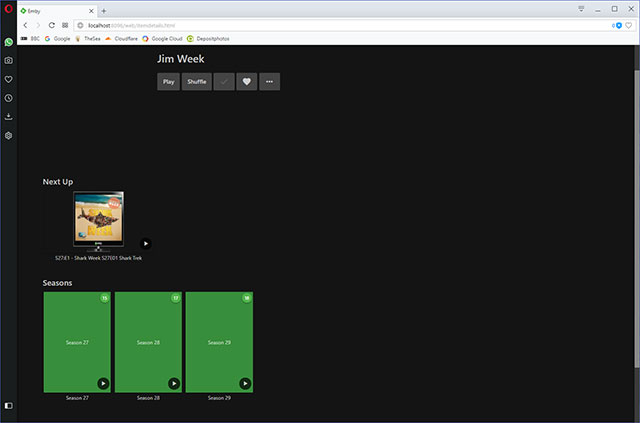Play Season 27 with its play button

pos(103,383)
